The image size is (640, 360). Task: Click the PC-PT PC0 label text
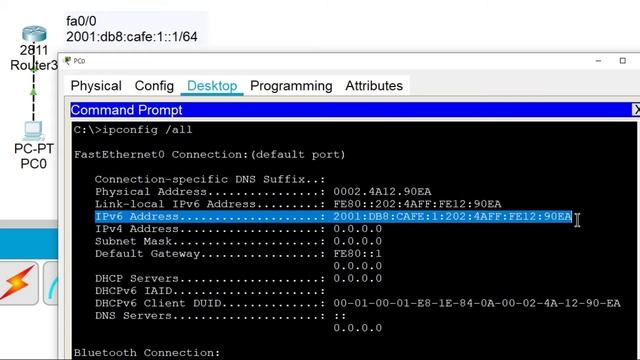click(x=33, y=156)
